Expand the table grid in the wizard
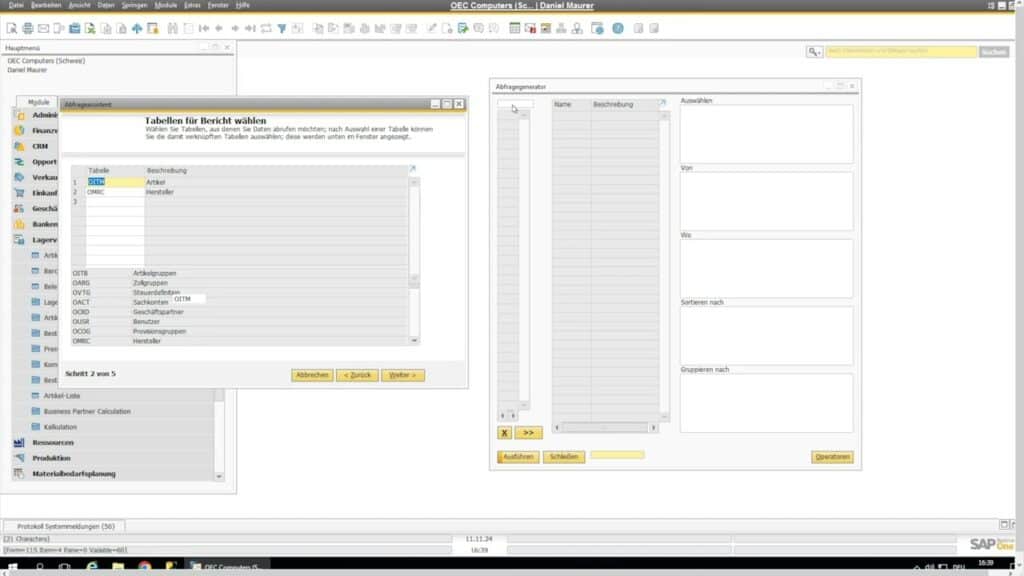Image resolution: width=1024 pixels, height=576 pixels. pyautogui.click(x=413, y=169)
